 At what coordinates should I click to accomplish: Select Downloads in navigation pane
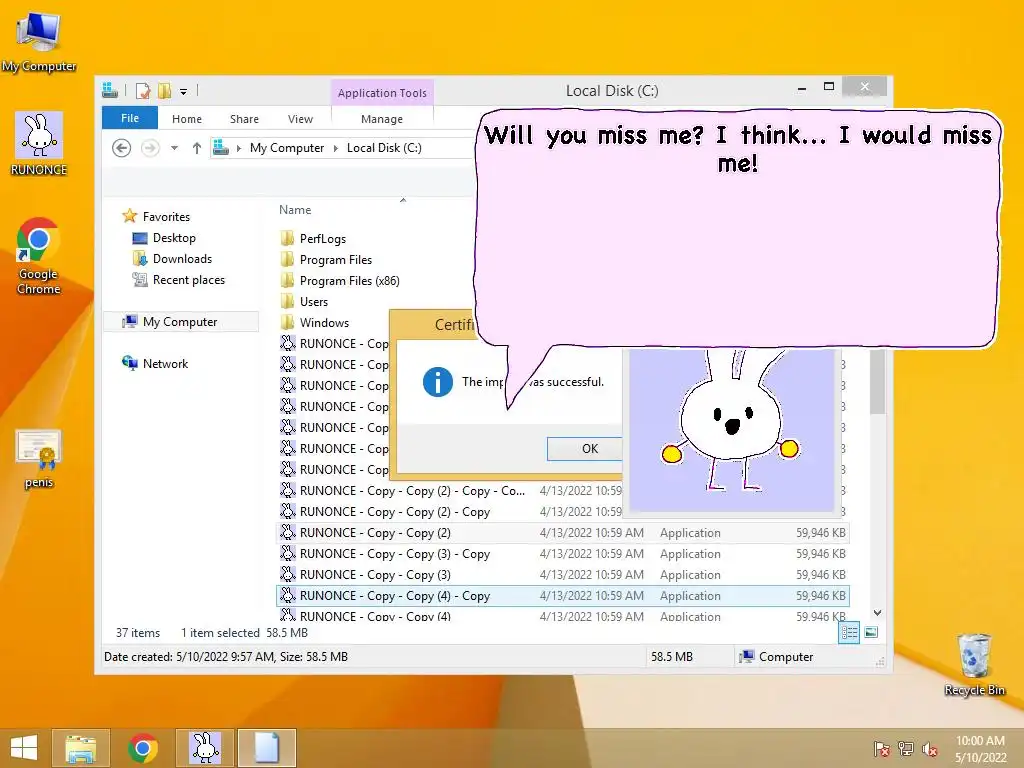click(x=172, y=259)
